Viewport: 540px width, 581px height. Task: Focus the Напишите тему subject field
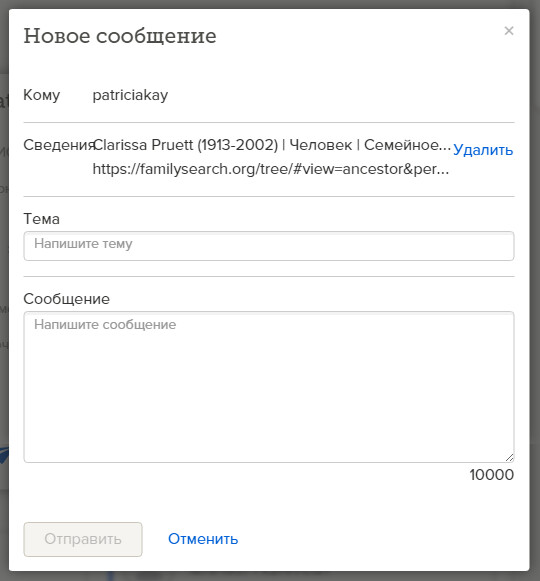tap(269, 246)
